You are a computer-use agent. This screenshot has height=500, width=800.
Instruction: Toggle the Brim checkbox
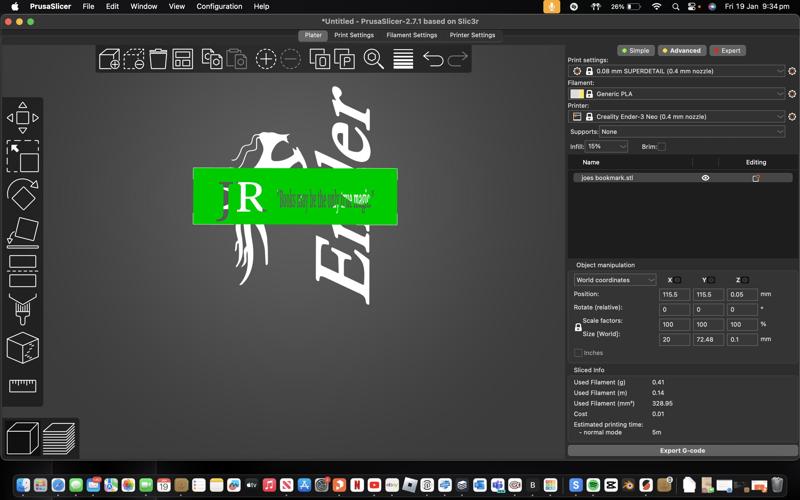pyautogui.click(x=662, y=147)
